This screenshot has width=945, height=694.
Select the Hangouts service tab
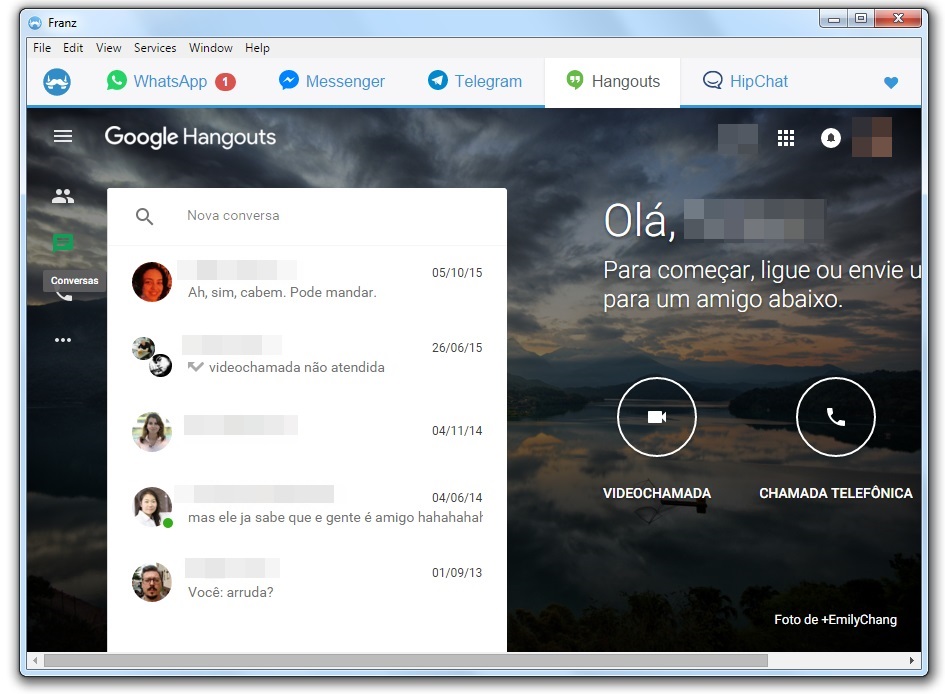coord(612,82)
